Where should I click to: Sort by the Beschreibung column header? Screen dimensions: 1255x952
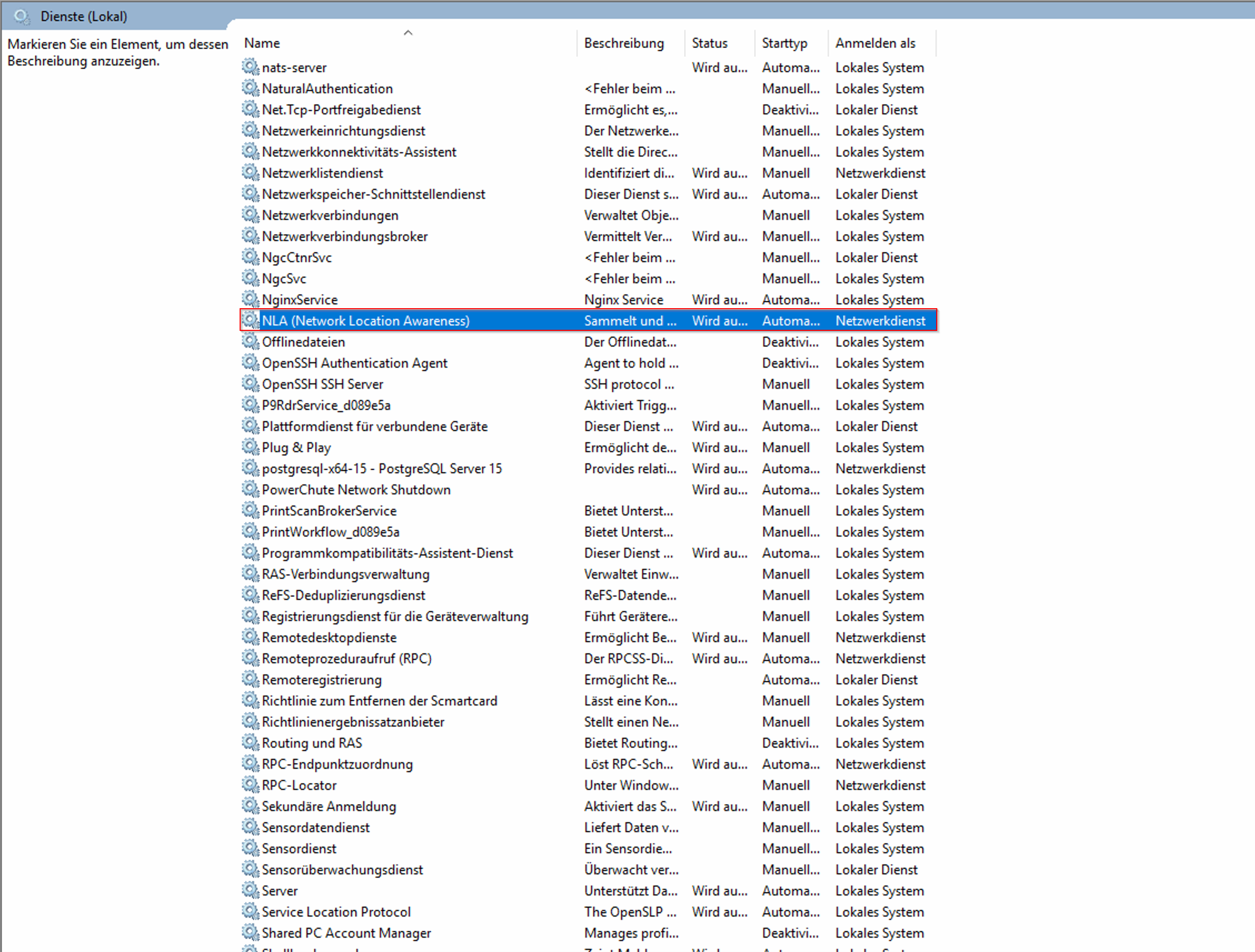pyautogui.click(x=623, y=43)
